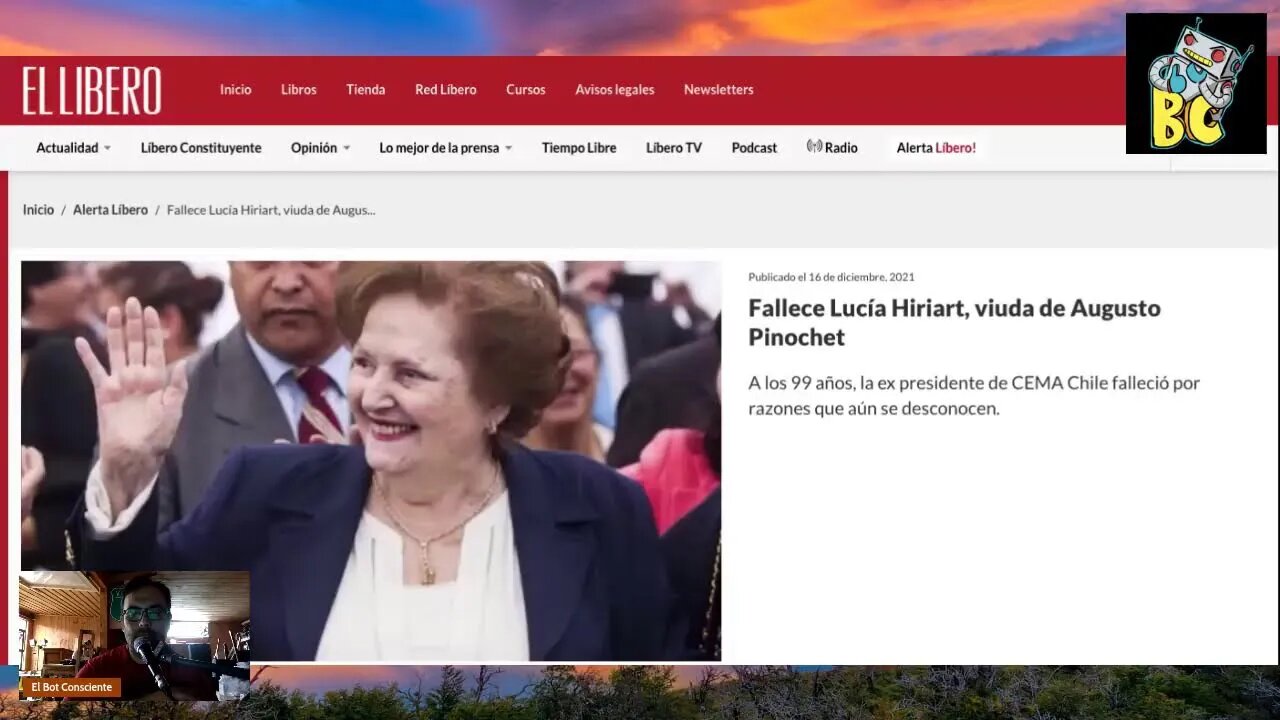
Task: Click the article headline Fallece Lucía Hiriart
Action: (x=954, y=322)
